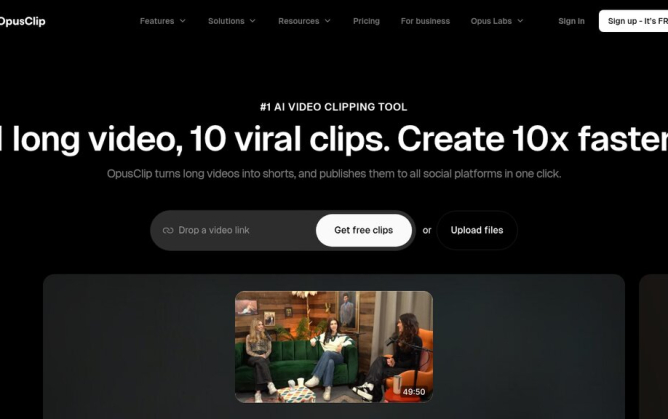This screenshot has width=668, height=419.
Task: Expand the Resources chevron arrow
Action: coord(328,21)
